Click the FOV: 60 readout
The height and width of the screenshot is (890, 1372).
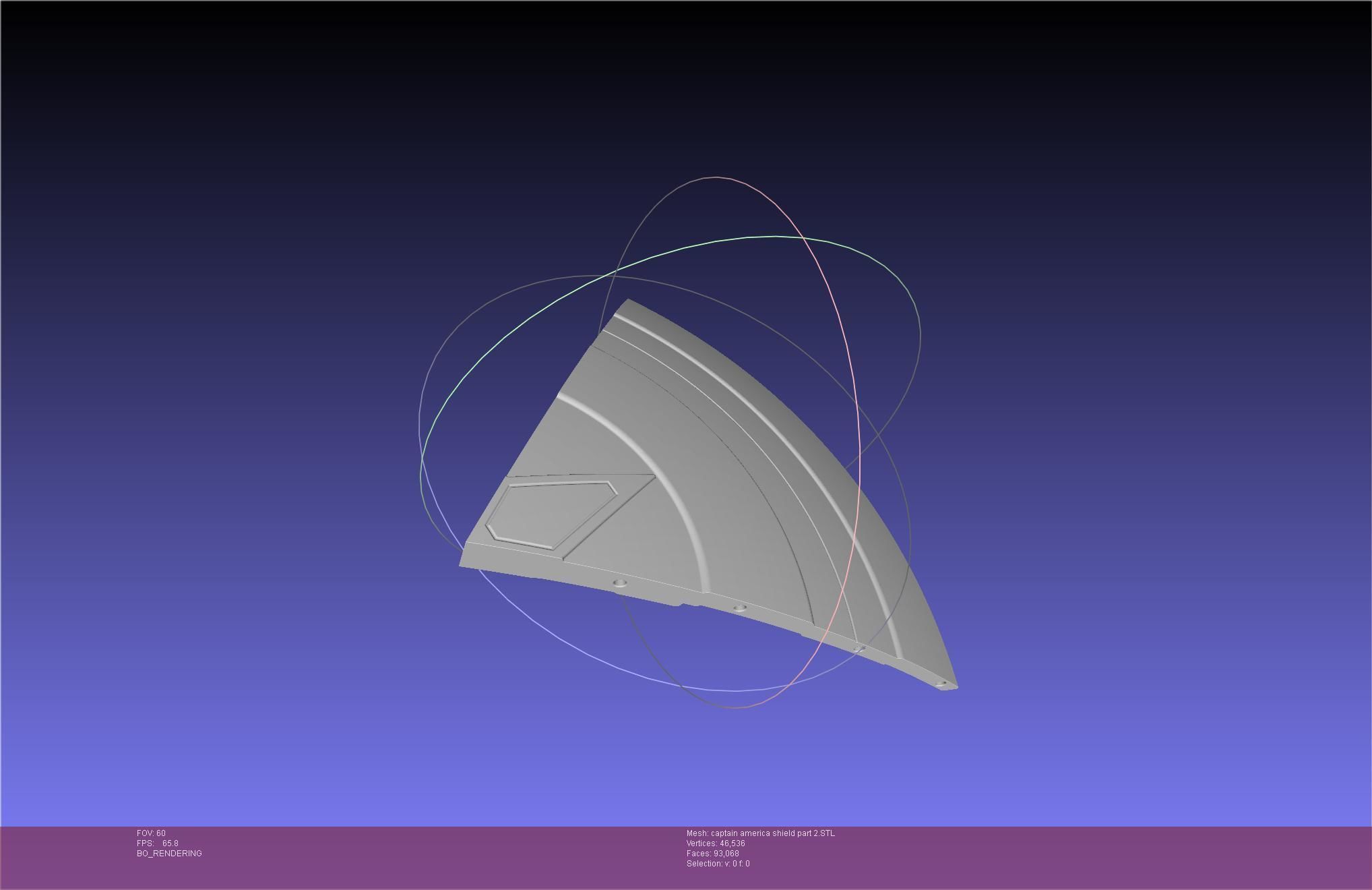tap(151, 833)
